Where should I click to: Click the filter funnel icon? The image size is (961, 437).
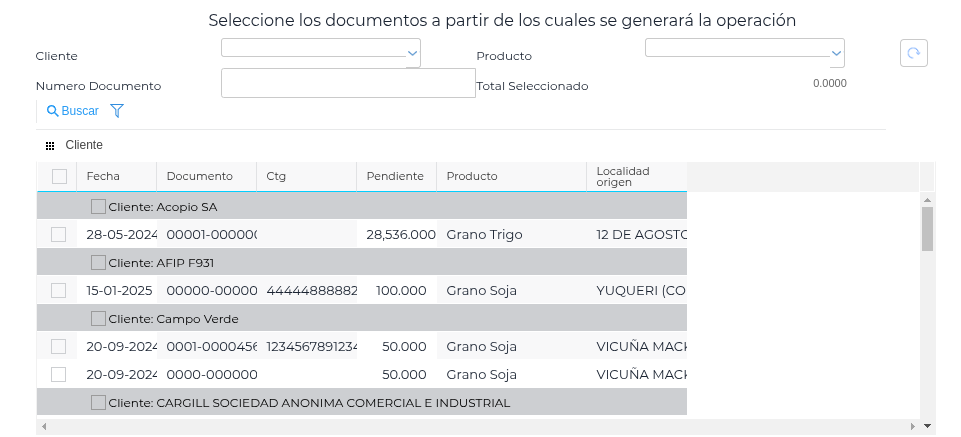coord(117,111)
